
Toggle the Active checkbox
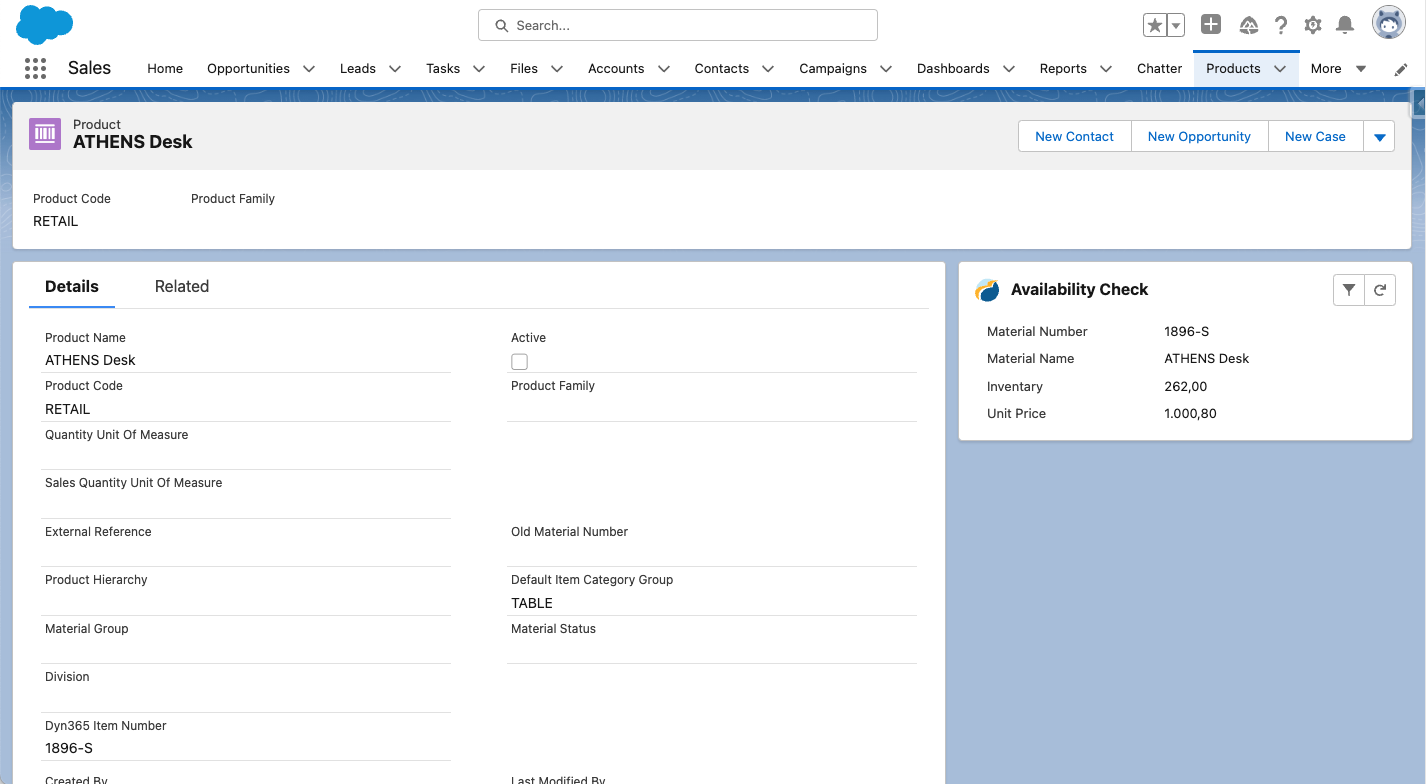pyautogui.click(x=519, y=362)
